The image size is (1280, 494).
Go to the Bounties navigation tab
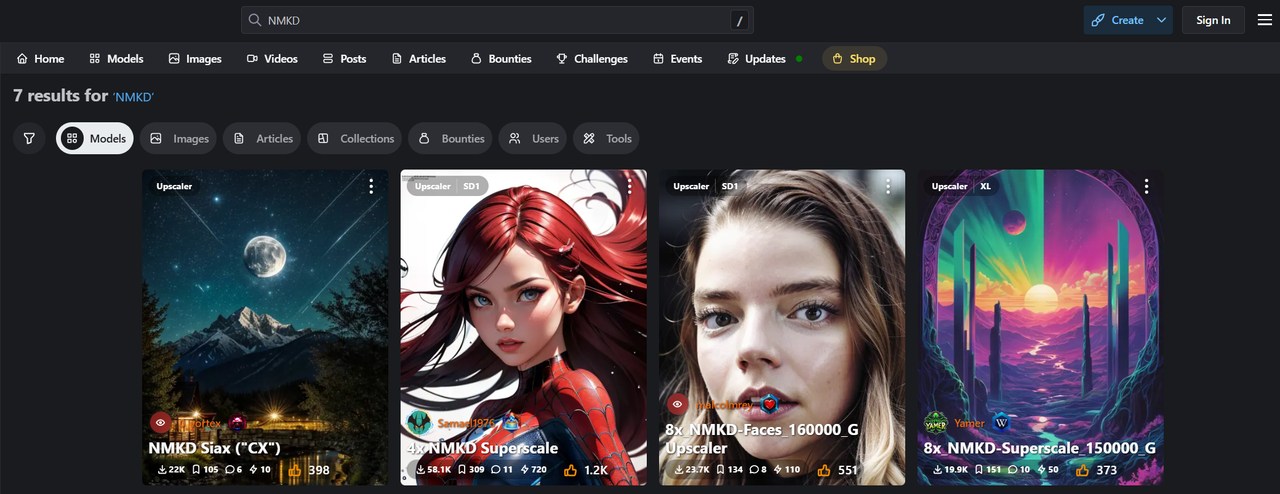(x=501, y=59)
